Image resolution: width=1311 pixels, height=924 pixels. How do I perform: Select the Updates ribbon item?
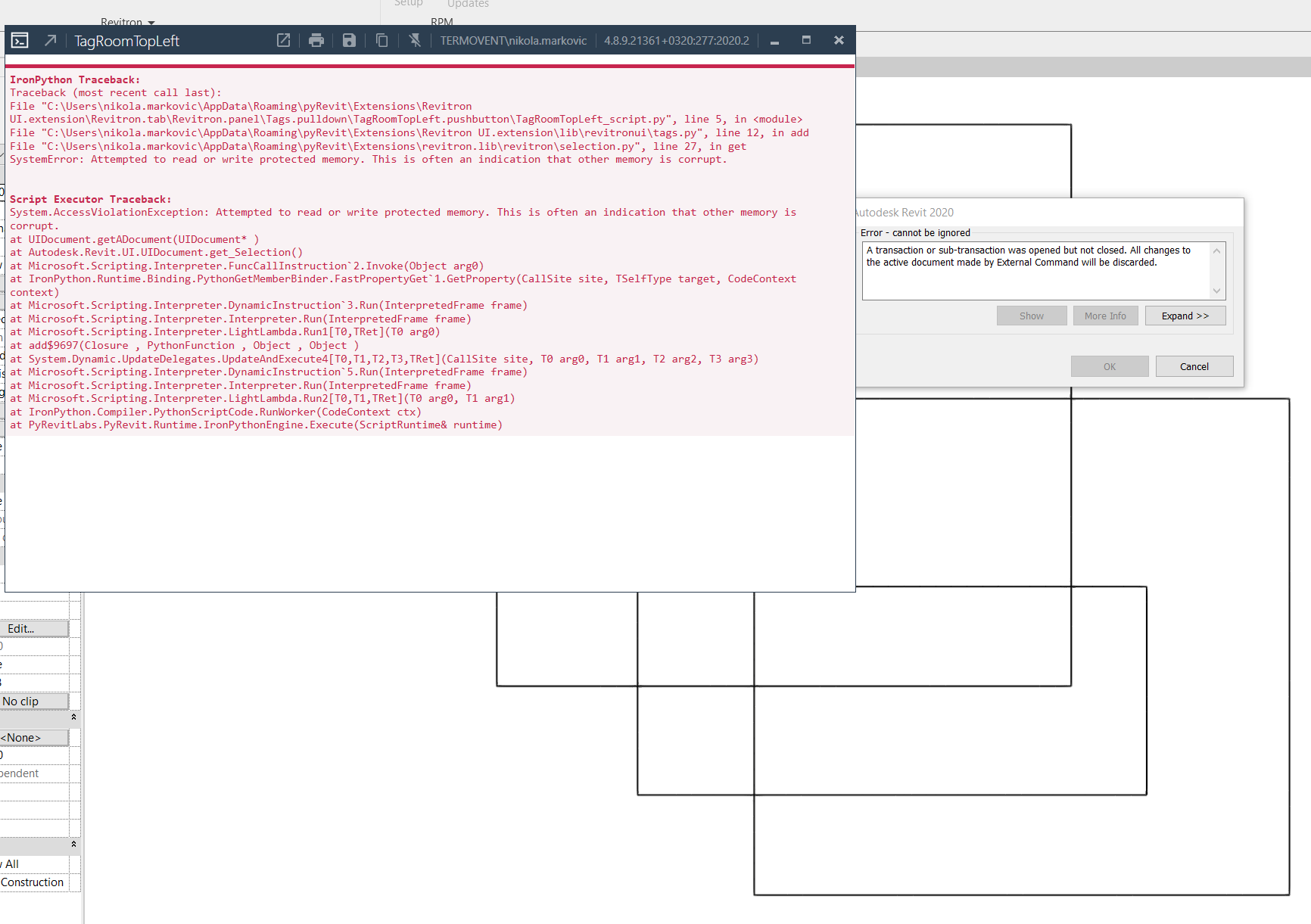coord(467,5)
